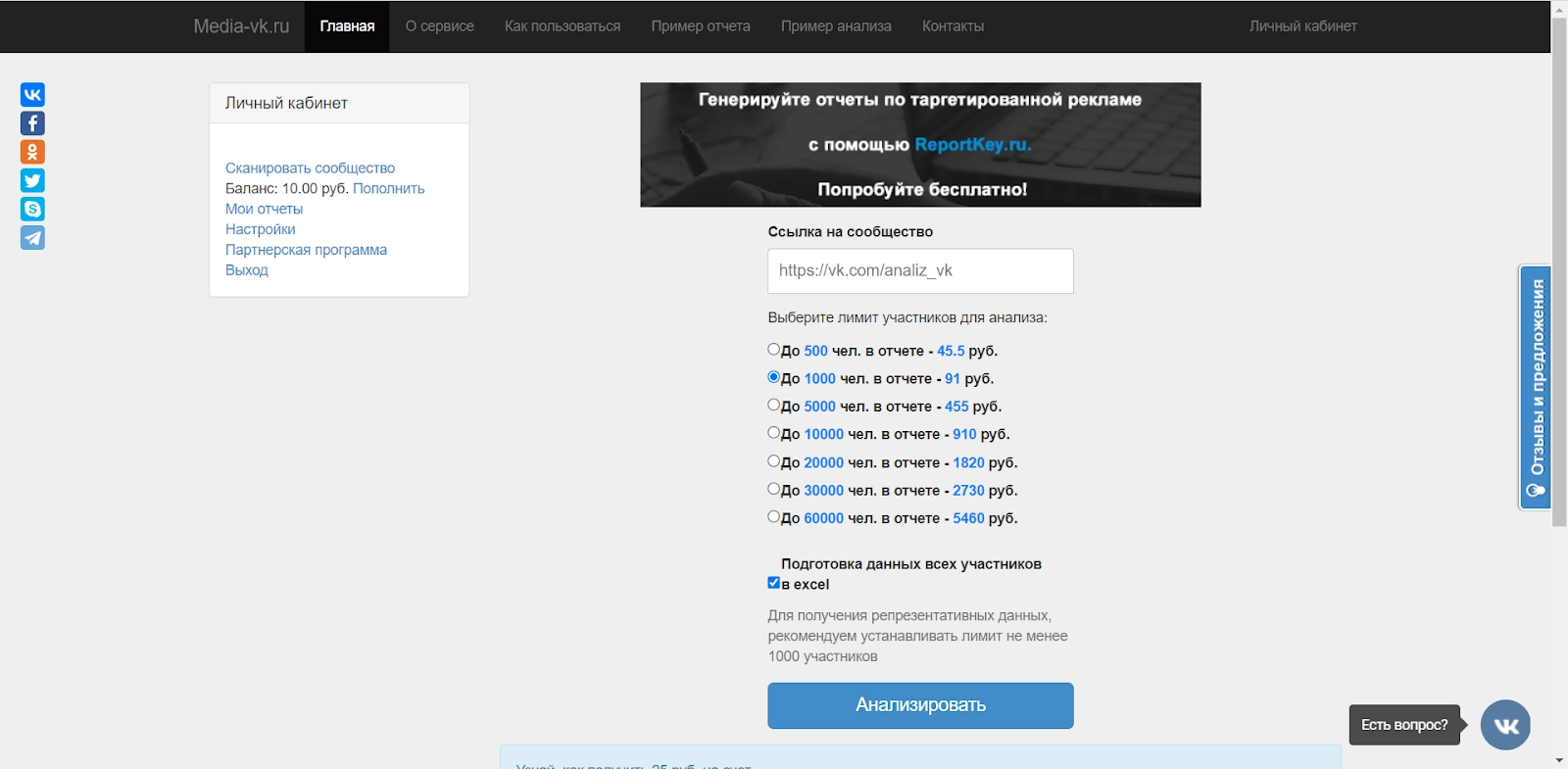Image resolution: width=1568 pixels, height=769 pixels.
Task: Click the 'Есть вопрос?' tooltip
Action: (1404, 725)
